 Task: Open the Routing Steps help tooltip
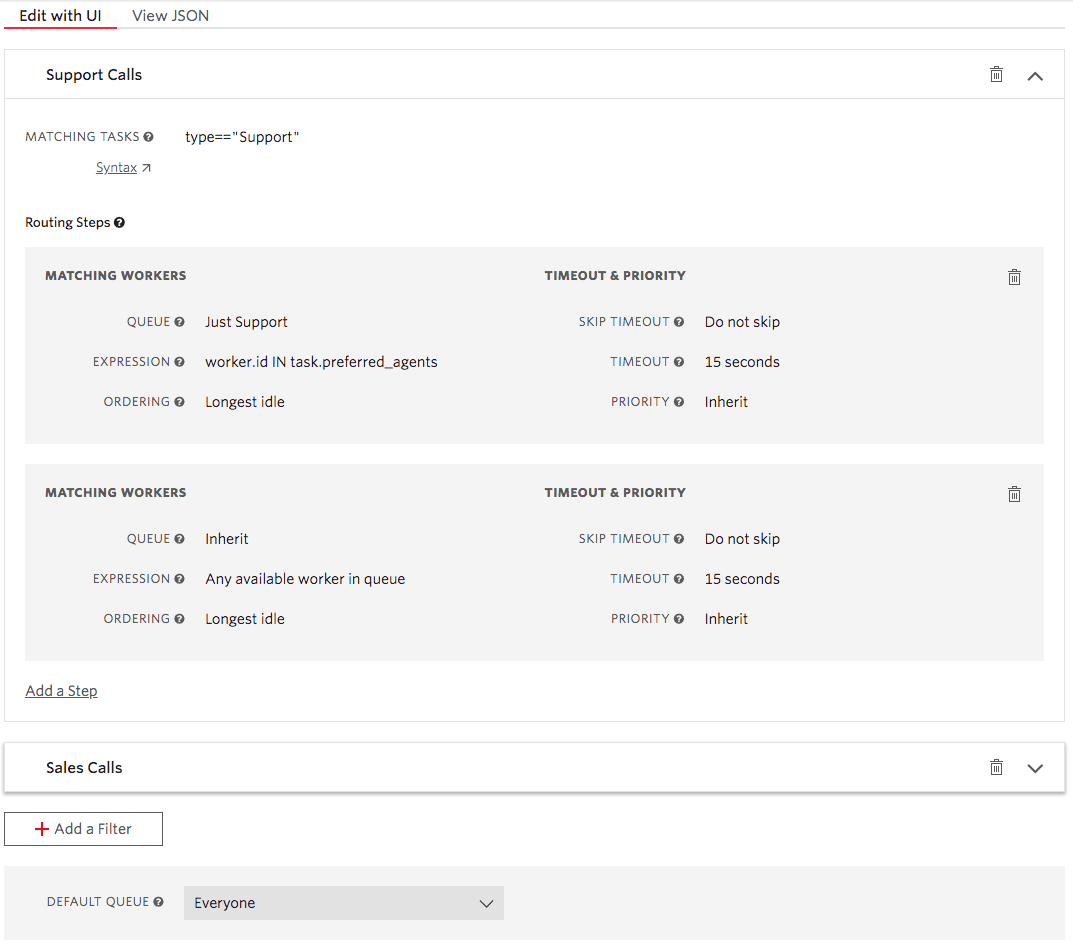coord(119,222)
